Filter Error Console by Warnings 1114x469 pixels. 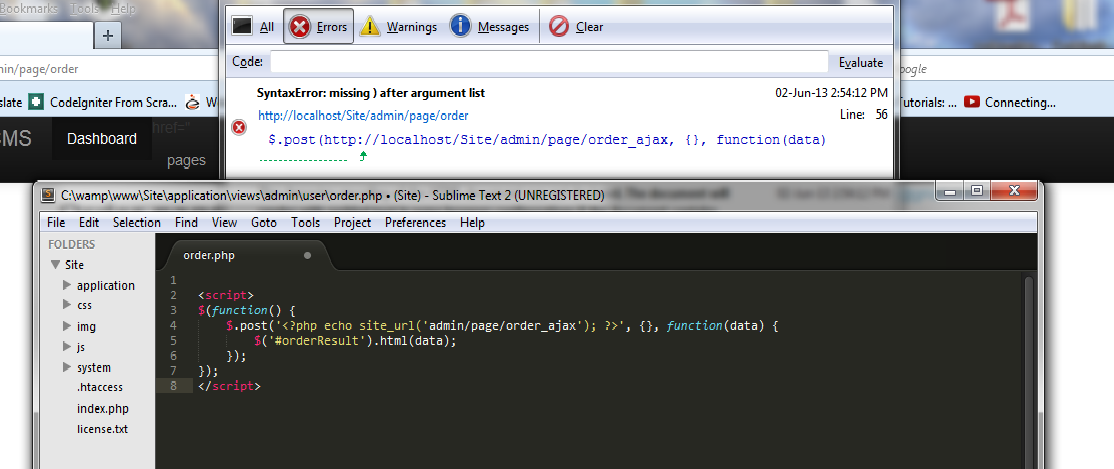[398, 27]
